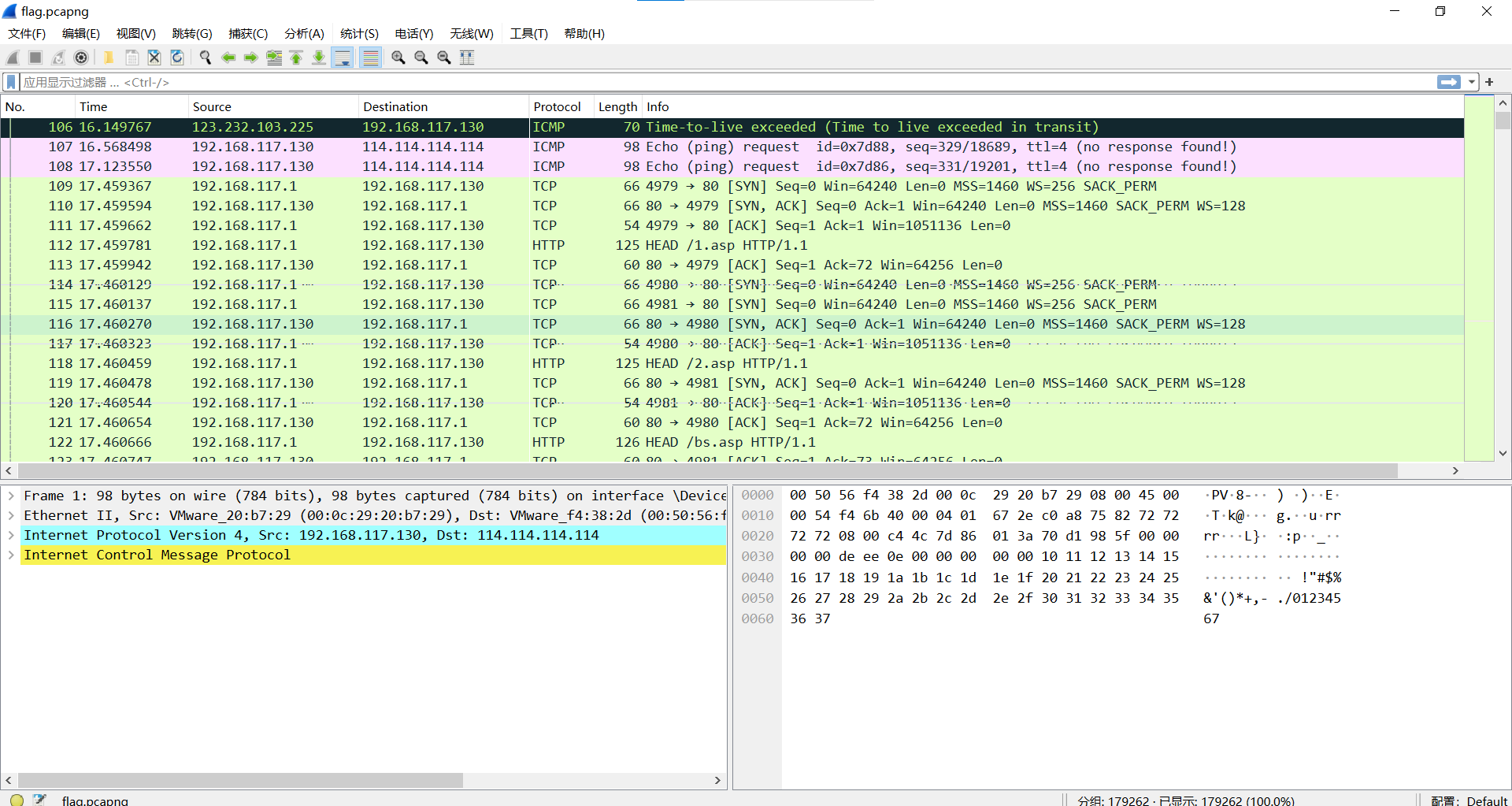Viewport: 1512px width, 806px height.
Task: Click packet list vertical scrollbar down arrow
Action: click(1503, 453)
